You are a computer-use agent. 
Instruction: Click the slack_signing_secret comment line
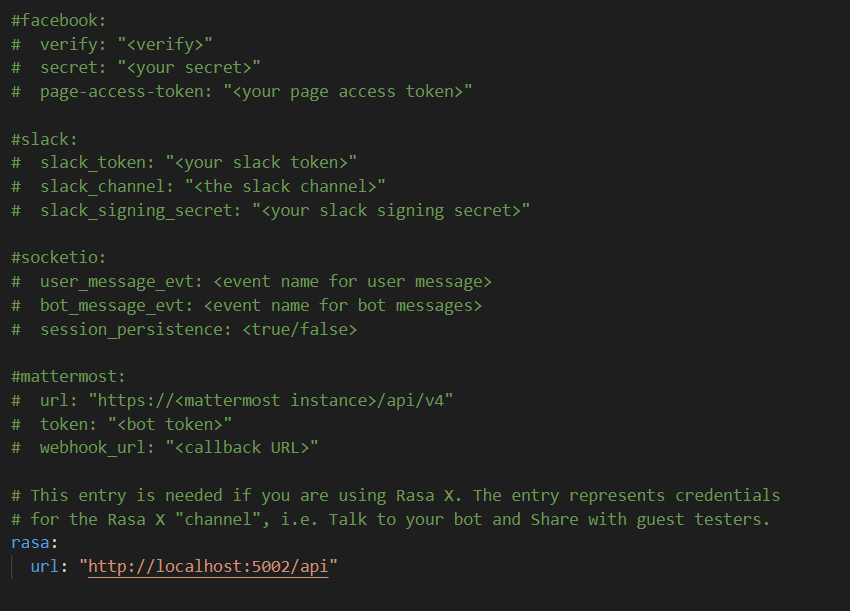tap(271, 210)
